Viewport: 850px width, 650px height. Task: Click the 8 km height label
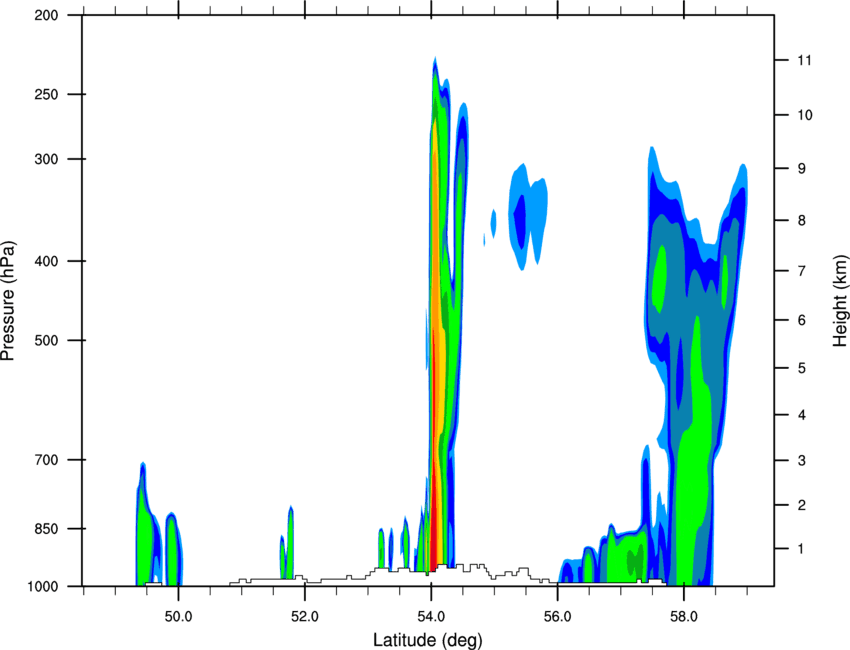(802, 221)
